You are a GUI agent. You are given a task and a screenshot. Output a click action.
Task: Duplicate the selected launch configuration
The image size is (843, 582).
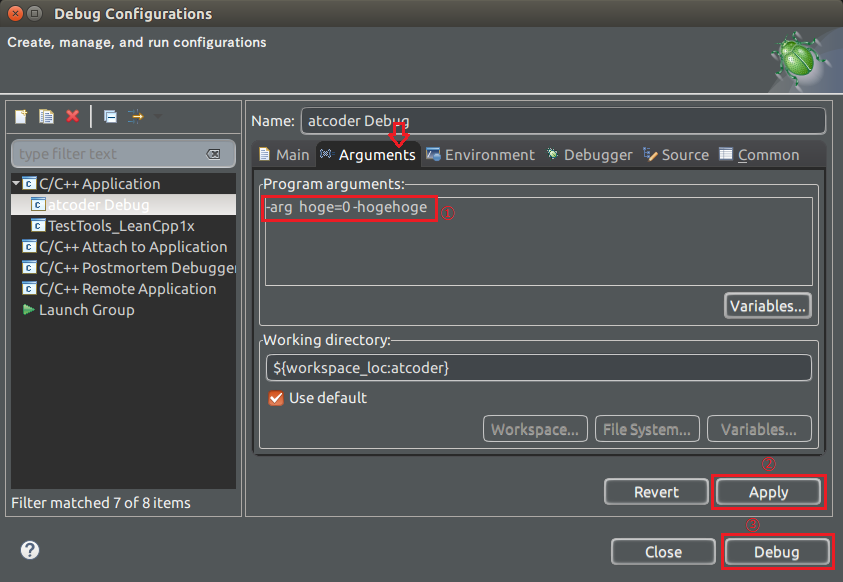[x=46, y=116]
